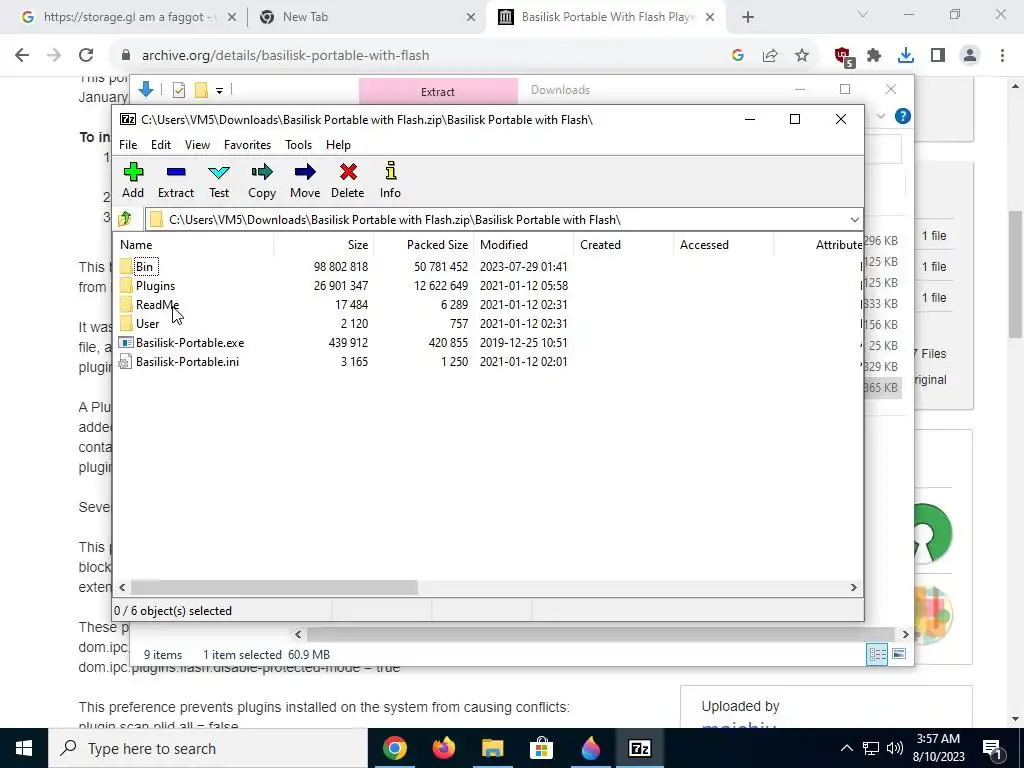This screenshot has height=768, width=1024.
Task: Click the Delete red X icon
Action: (x=347, y=181)
